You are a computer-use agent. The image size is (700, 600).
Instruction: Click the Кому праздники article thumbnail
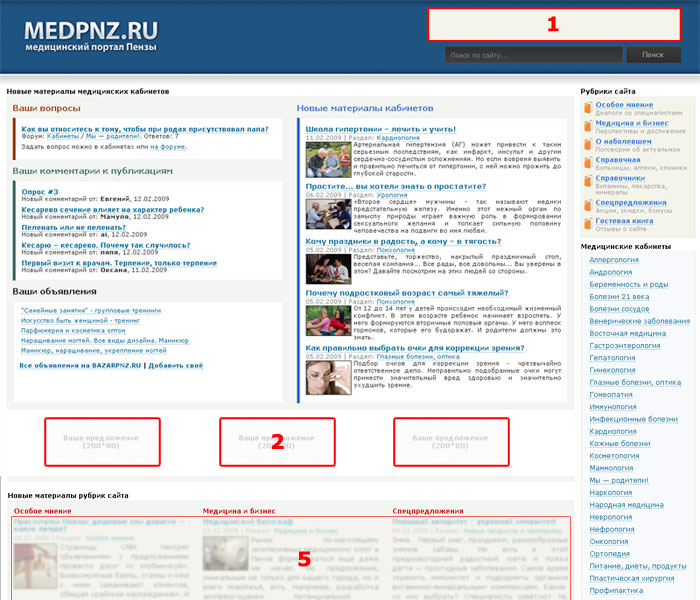click(329, 269)
